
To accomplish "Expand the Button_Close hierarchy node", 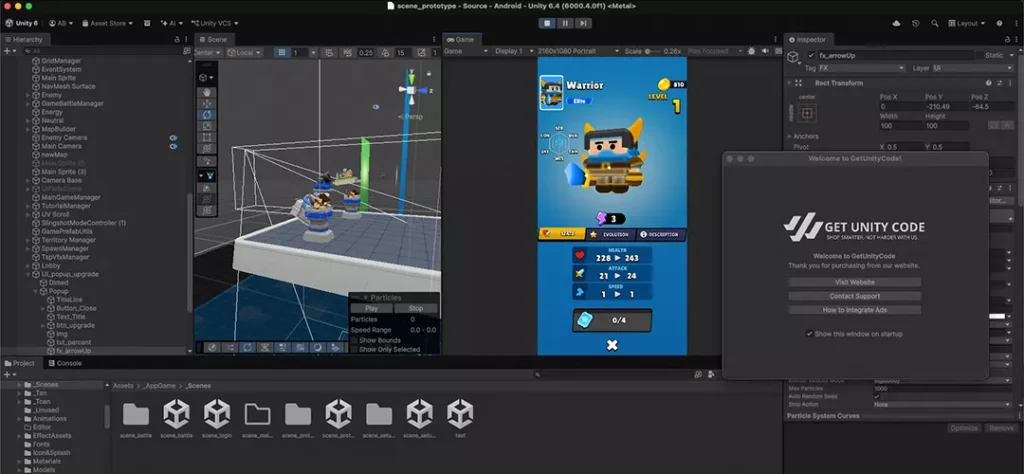I will tap(43, 308).
